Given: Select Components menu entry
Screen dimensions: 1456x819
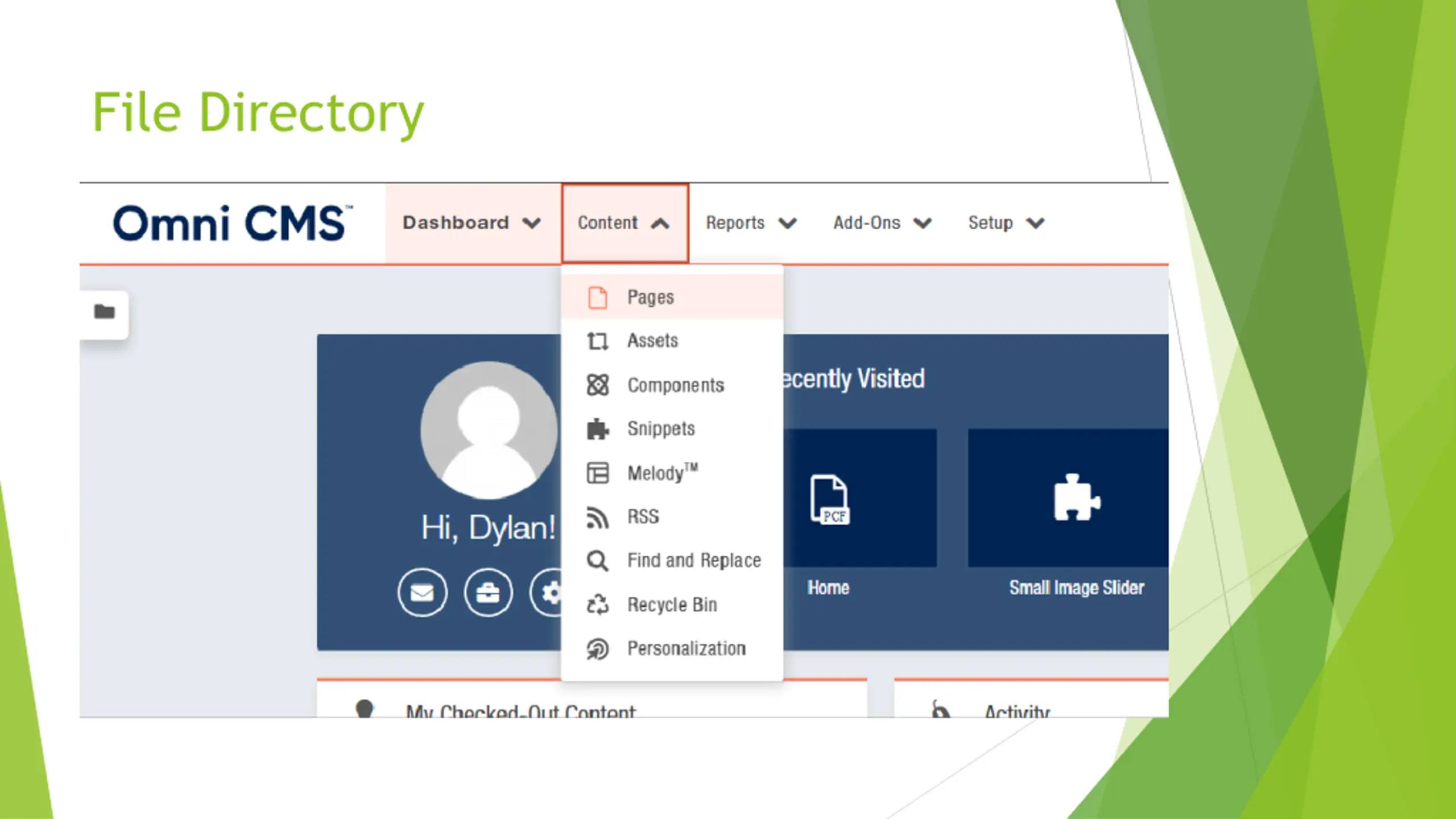Looking at the screenshot, I should [x=672, y=385].
